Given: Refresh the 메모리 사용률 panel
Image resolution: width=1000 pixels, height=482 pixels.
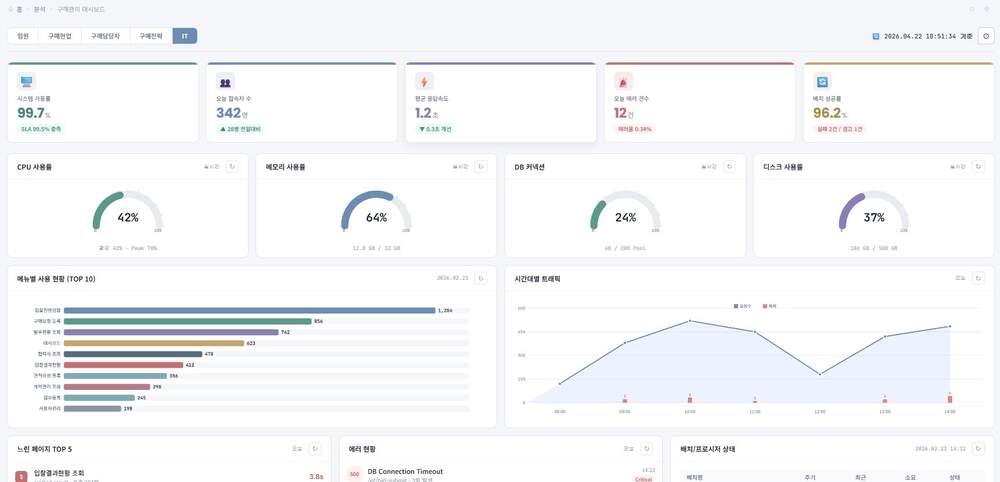Looking at the screenshot, I should click(x=481, y=166).
